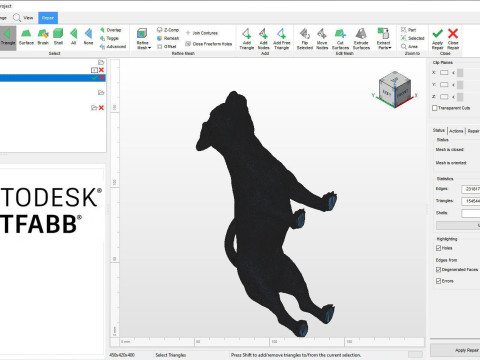The image size is (480, 360).
Task: Open the Status tab in side panel
Action: [439, 130]
